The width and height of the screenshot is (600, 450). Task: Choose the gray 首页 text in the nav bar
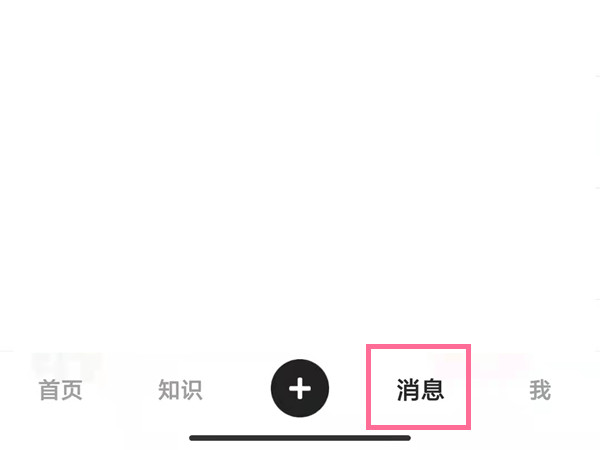click(x=60, y=390)
